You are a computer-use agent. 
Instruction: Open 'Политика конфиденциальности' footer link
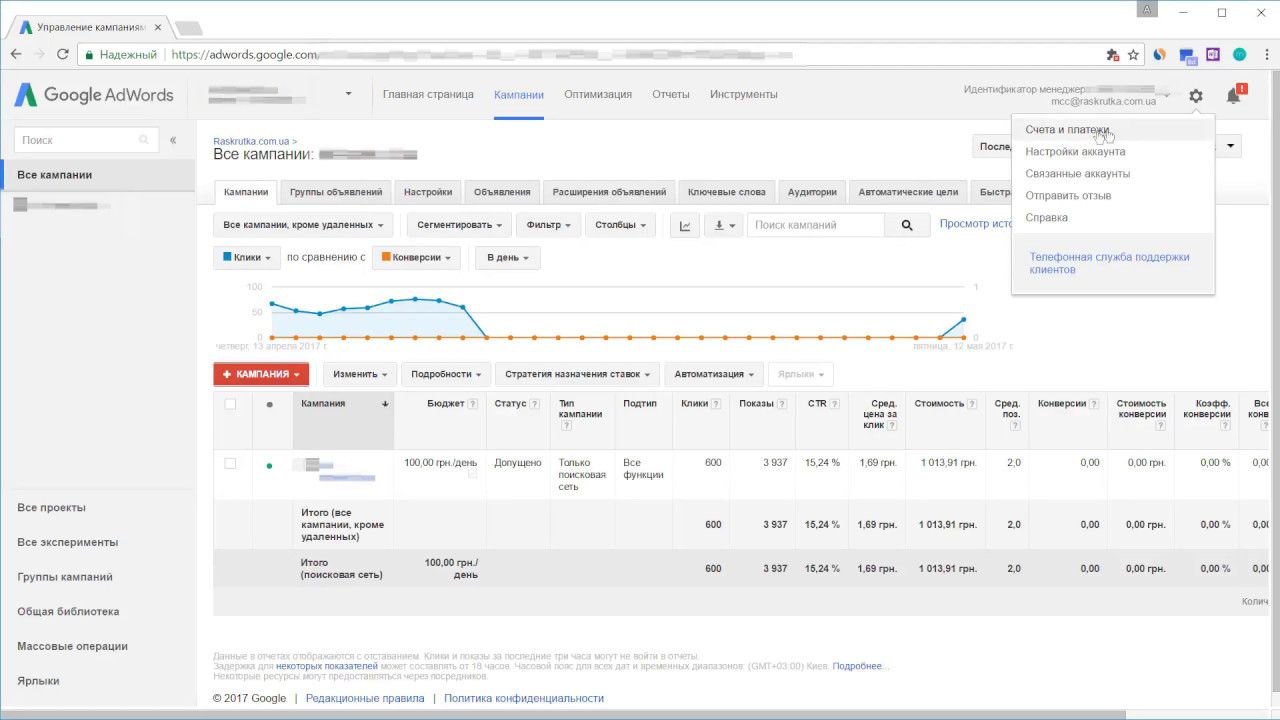click(524, 699)
